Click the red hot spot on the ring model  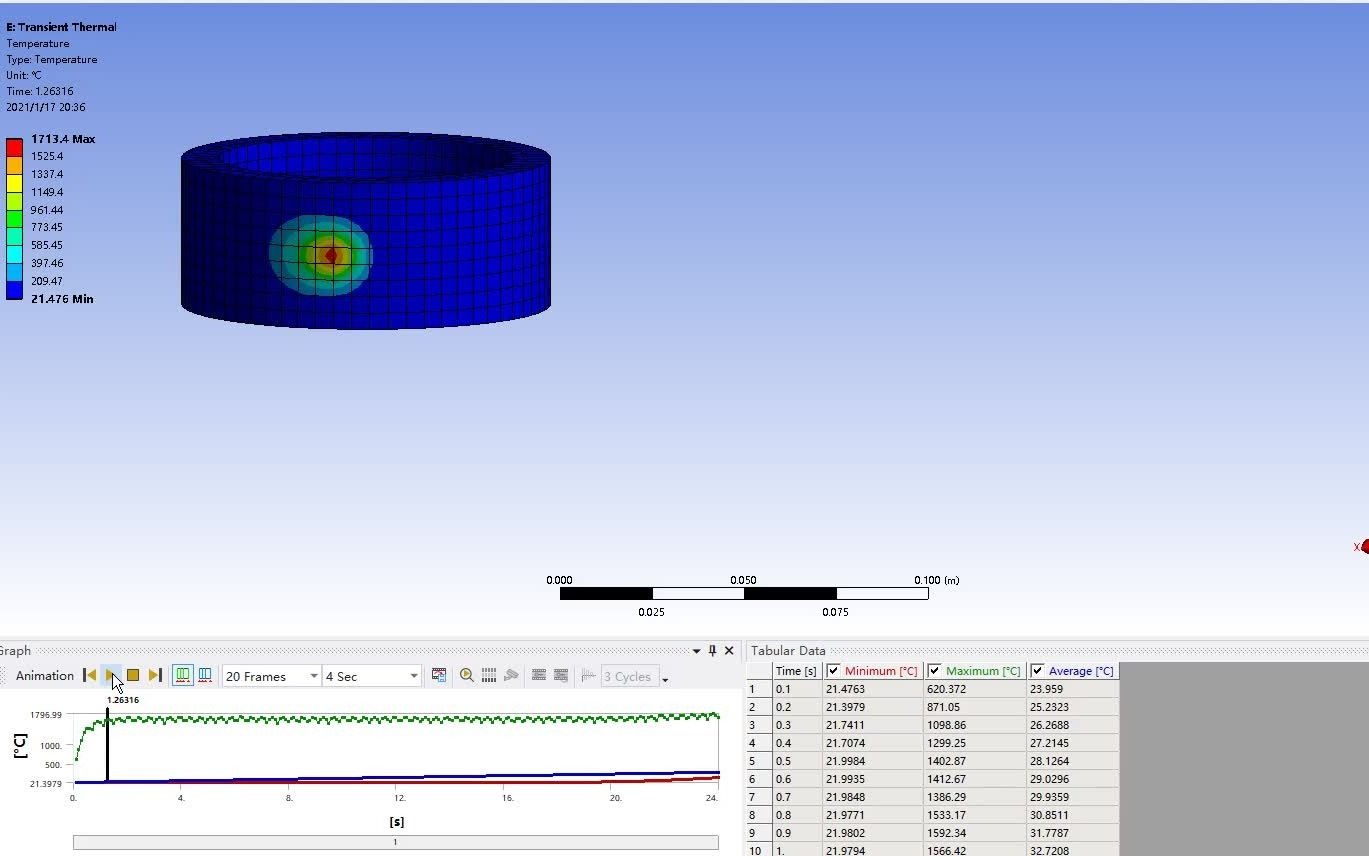[332, 256]
